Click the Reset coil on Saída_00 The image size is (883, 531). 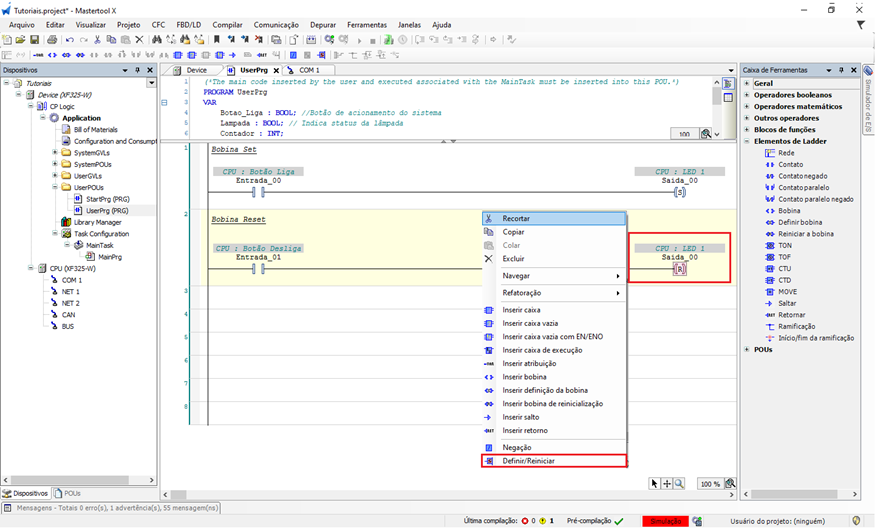(x=680, y=269)
